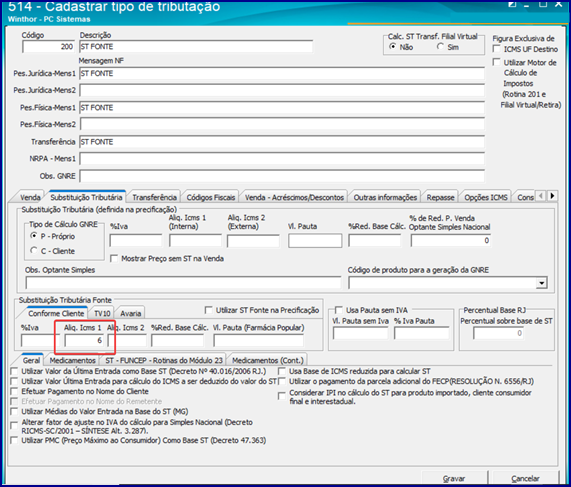The height and width of the screenshot is (487, 571).
Task: Check Alterar fator de ajuste no IVA
Action: [14, 425]
